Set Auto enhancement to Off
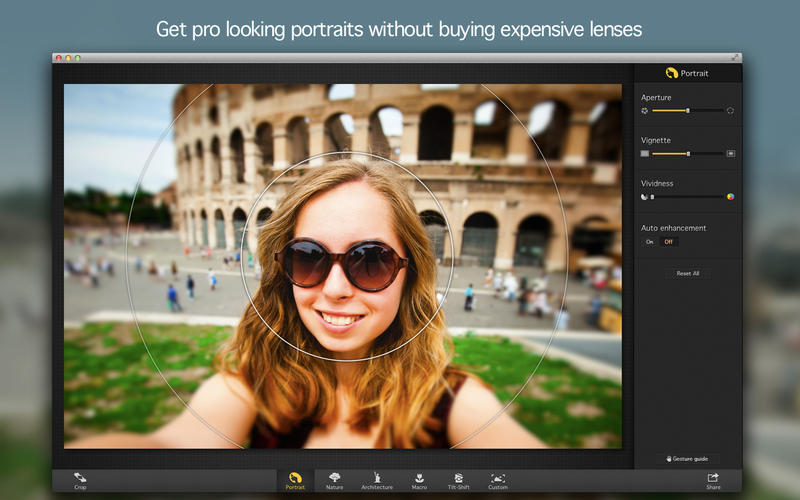Viewport: 800px width, 500px height. coord(668,242)
